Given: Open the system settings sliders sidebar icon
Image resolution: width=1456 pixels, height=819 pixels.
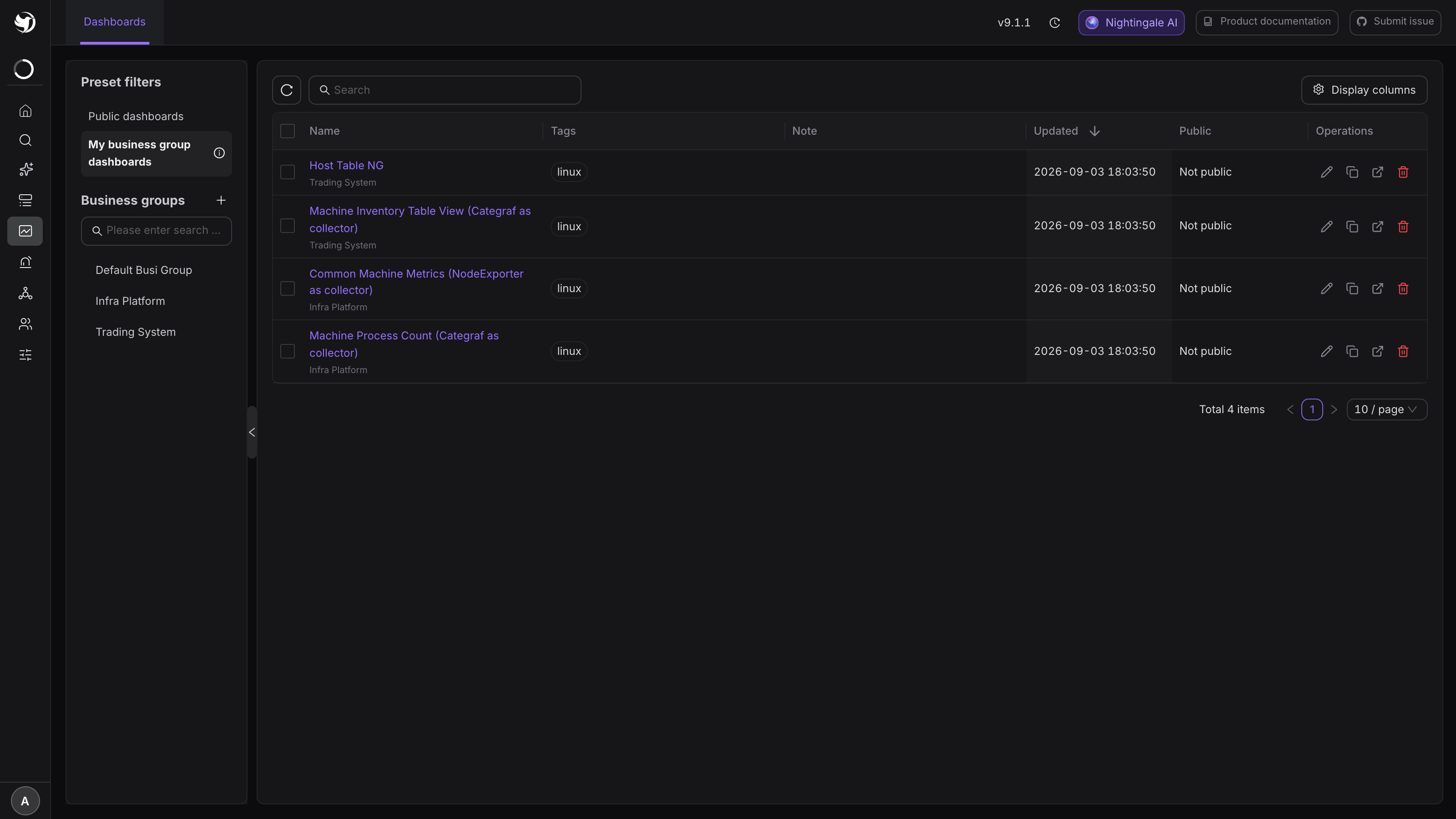Looking at the screenshot, I should coord(25,355).
